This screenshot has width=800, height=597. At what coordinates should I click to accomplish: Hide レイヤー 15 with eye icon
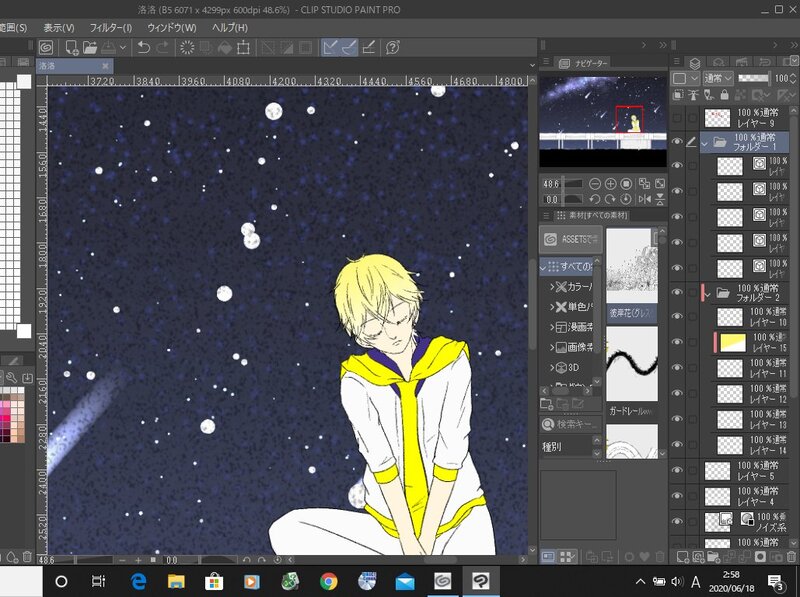point(677,342)
